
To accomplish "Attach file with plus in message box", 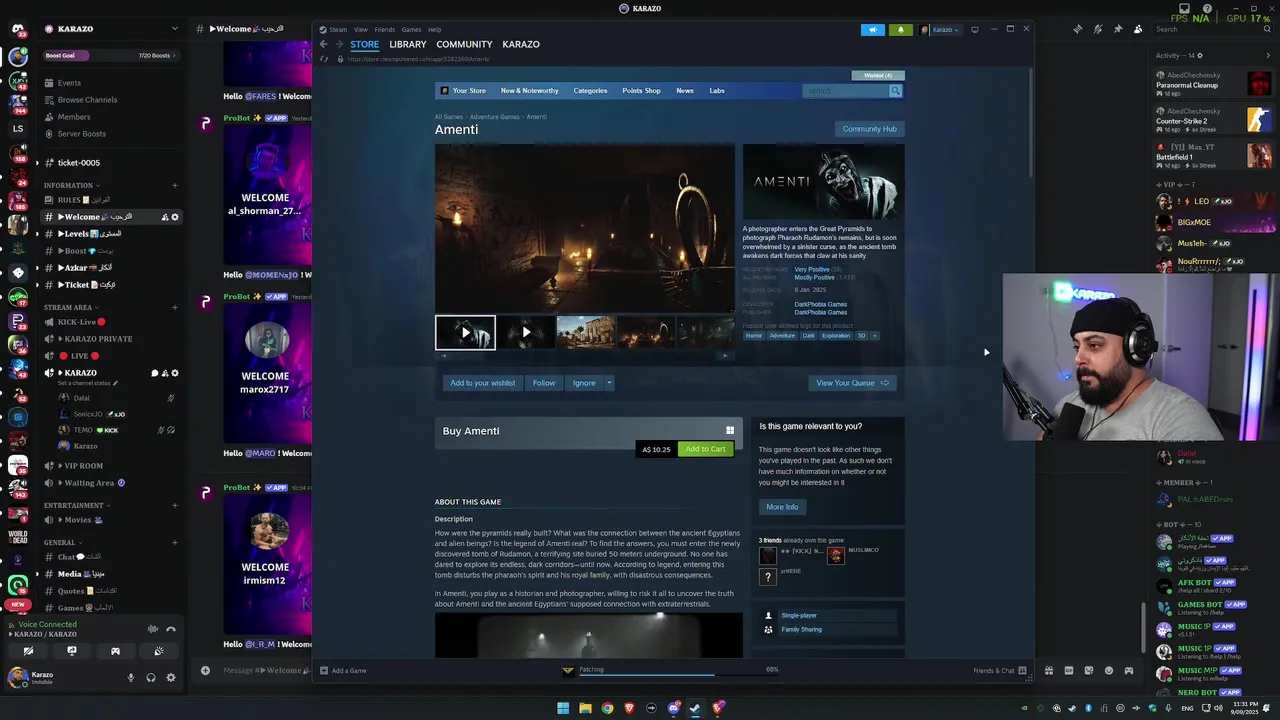I will 205,670.
